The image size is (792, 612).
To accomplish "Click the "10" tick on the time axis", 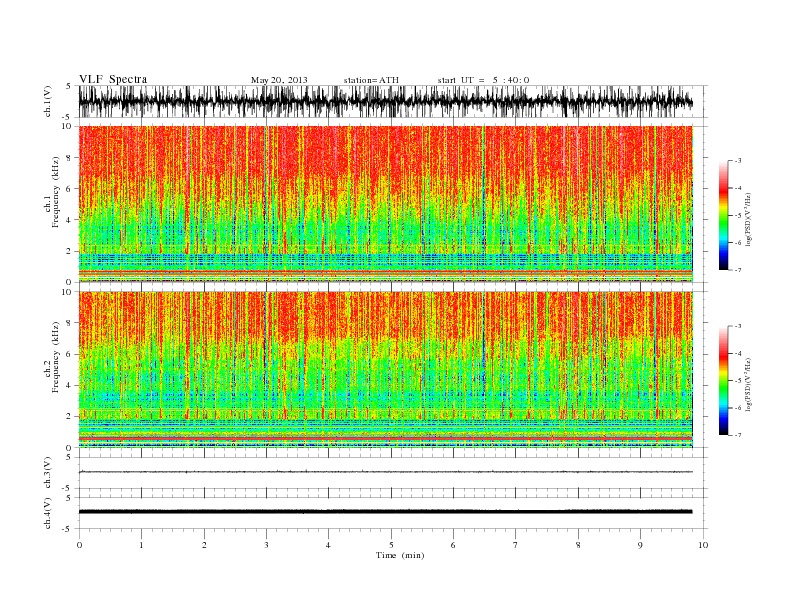I will 703,545.
